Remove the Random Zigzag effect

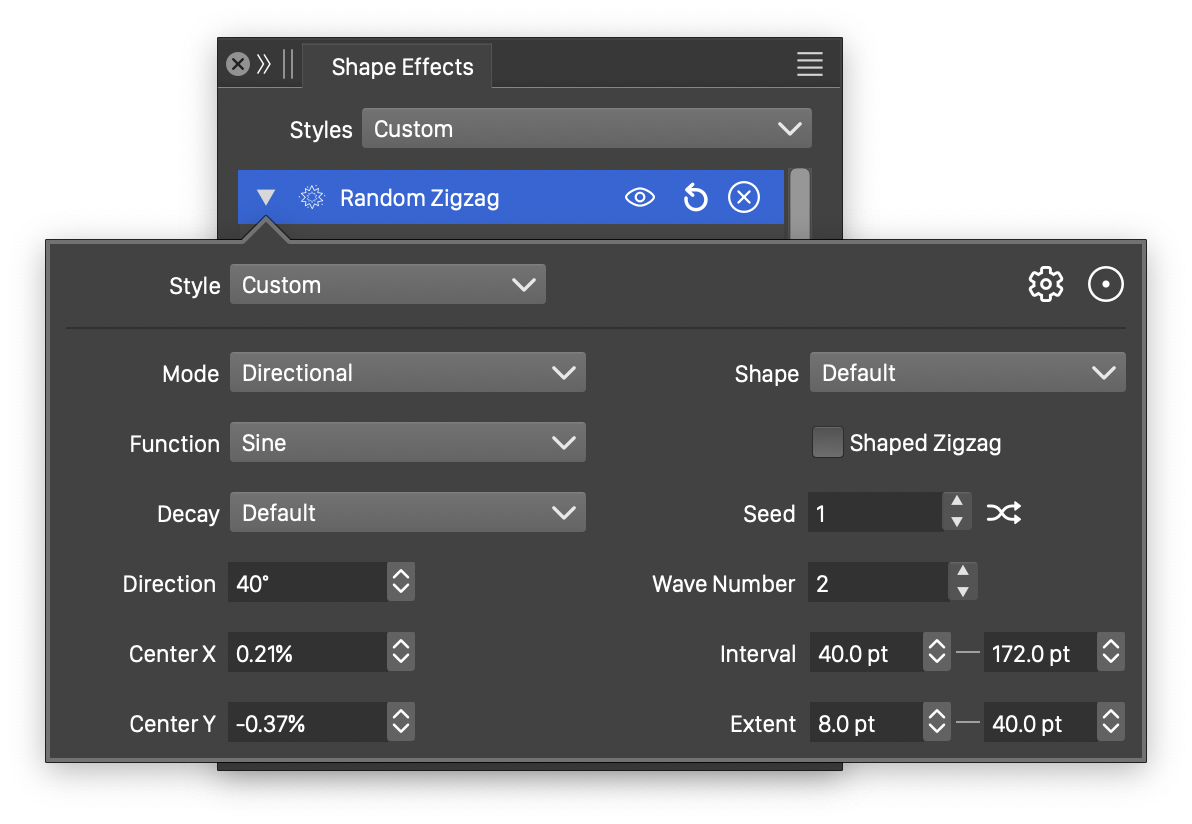[x=743, y=198]
